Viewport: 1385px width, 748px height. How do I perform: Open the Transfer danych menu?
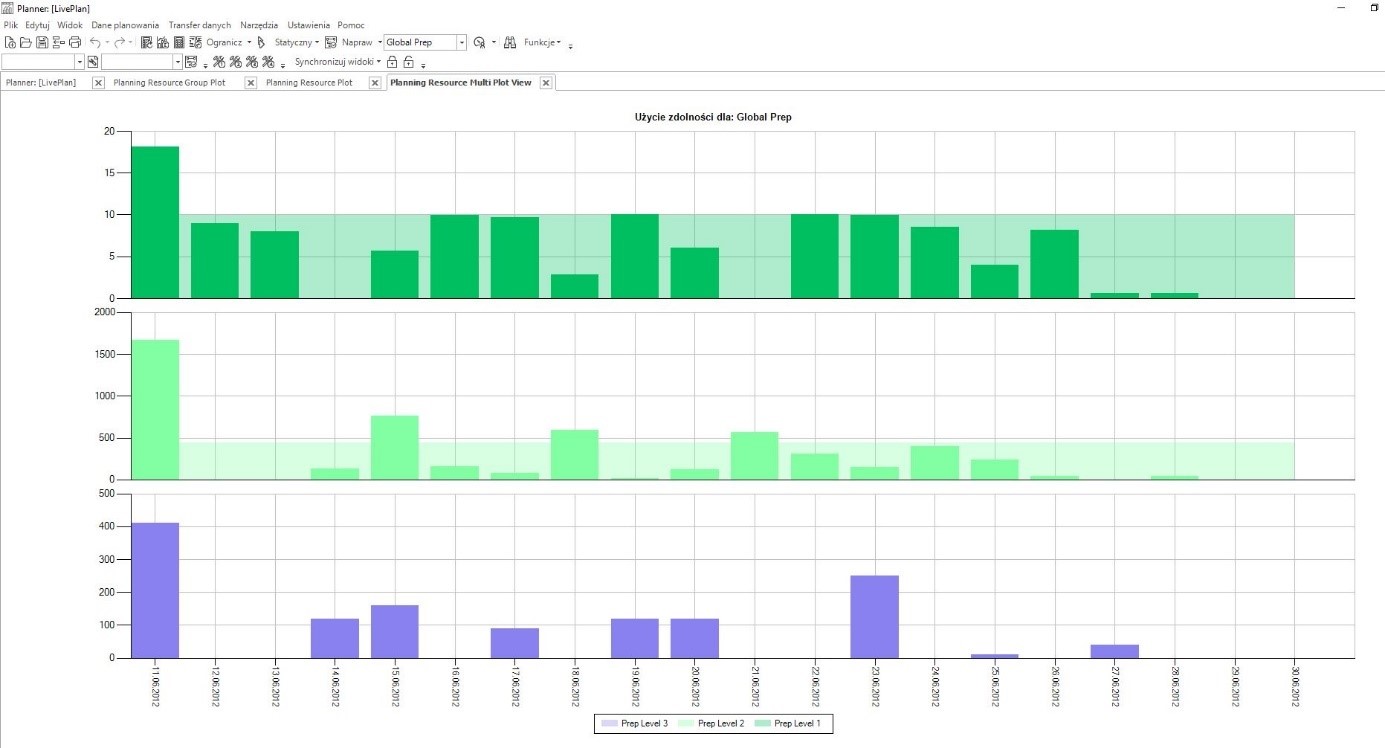pos(200,24)
